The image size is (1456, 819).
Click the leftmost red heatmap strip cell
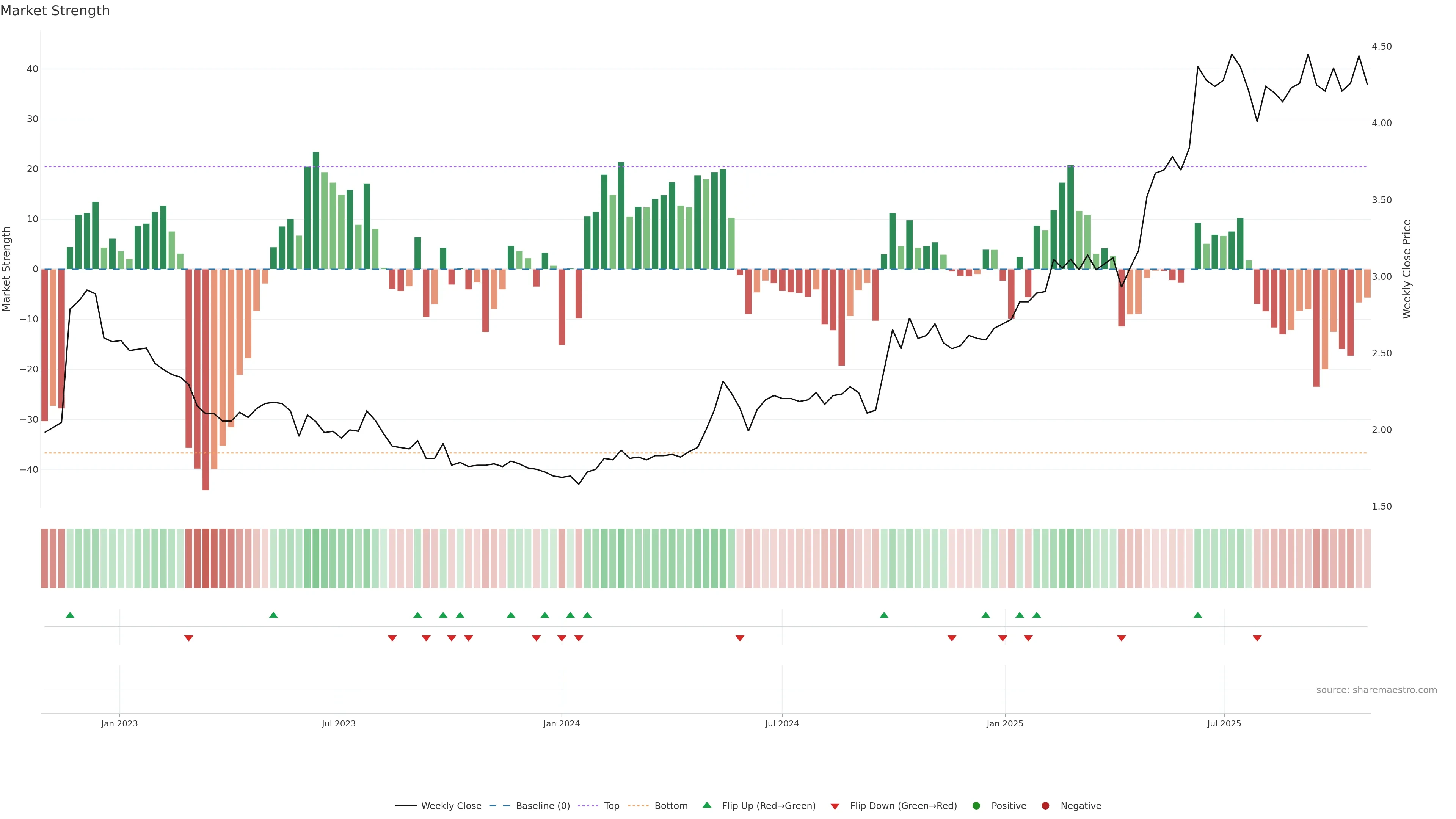pos(45,558)
